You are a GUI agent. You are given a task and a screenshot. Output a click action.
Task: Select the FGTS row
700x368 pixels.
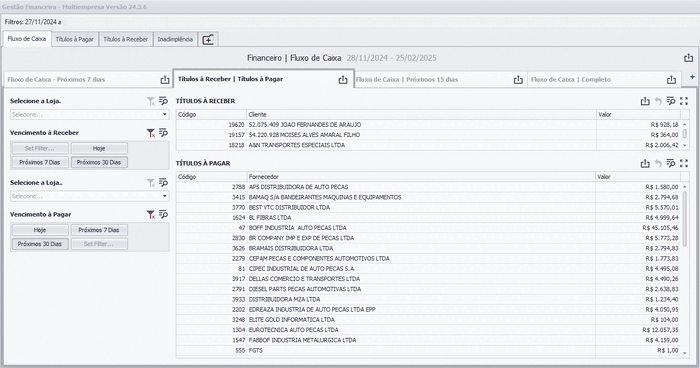coord(428,351)
